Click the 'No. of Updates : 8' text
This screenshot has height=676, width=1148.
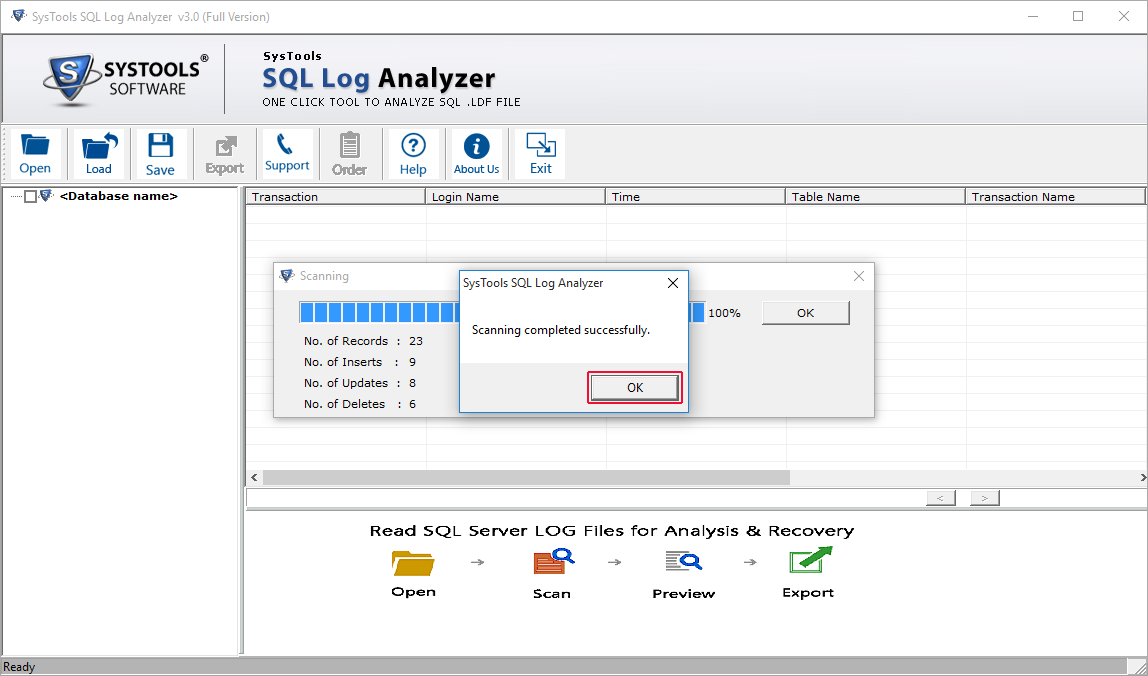tap(359, 383)
